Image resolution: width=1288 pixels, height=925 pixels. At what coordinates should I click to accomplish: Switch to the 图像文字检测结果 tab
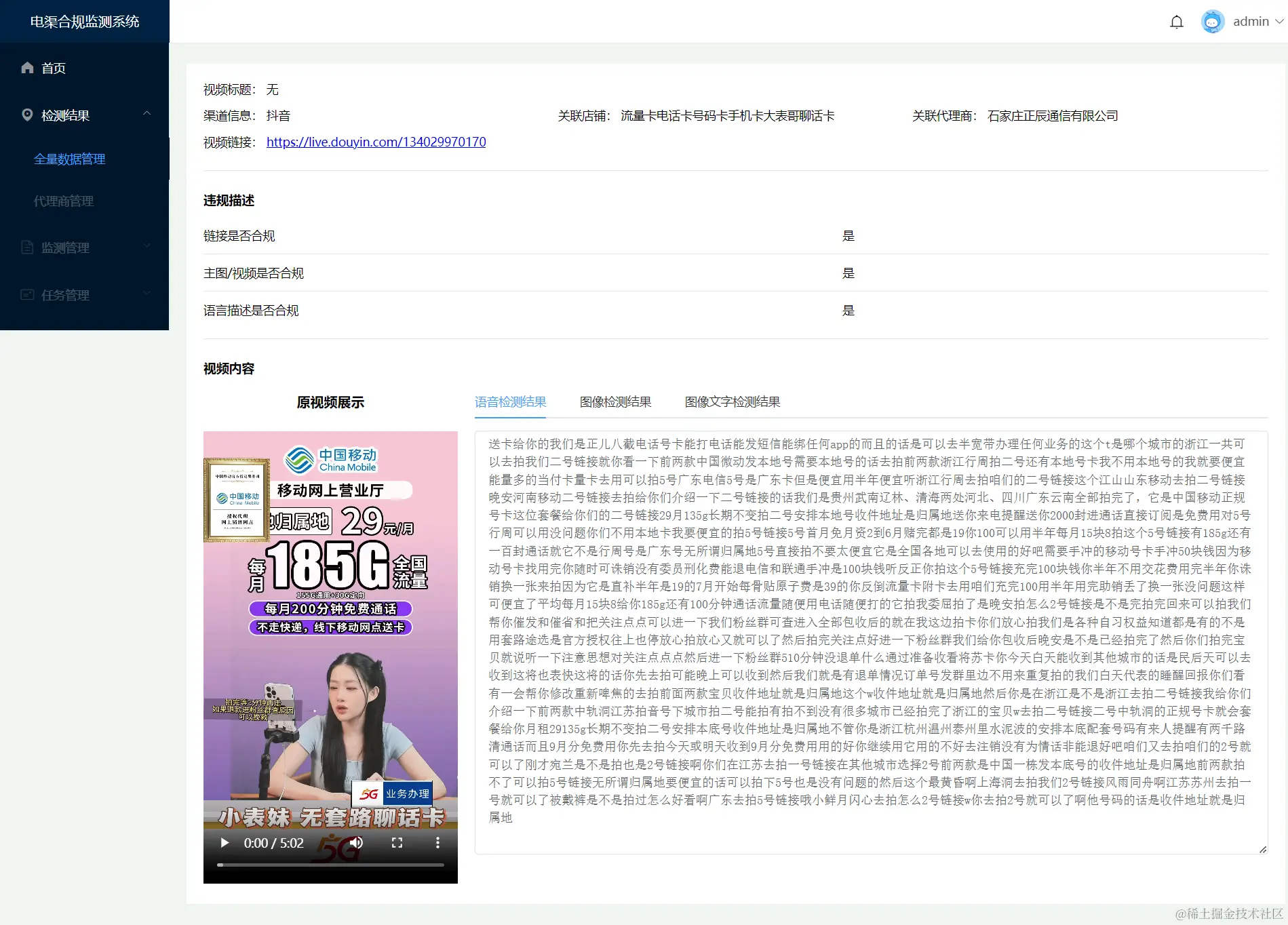[x=732, y=401]
